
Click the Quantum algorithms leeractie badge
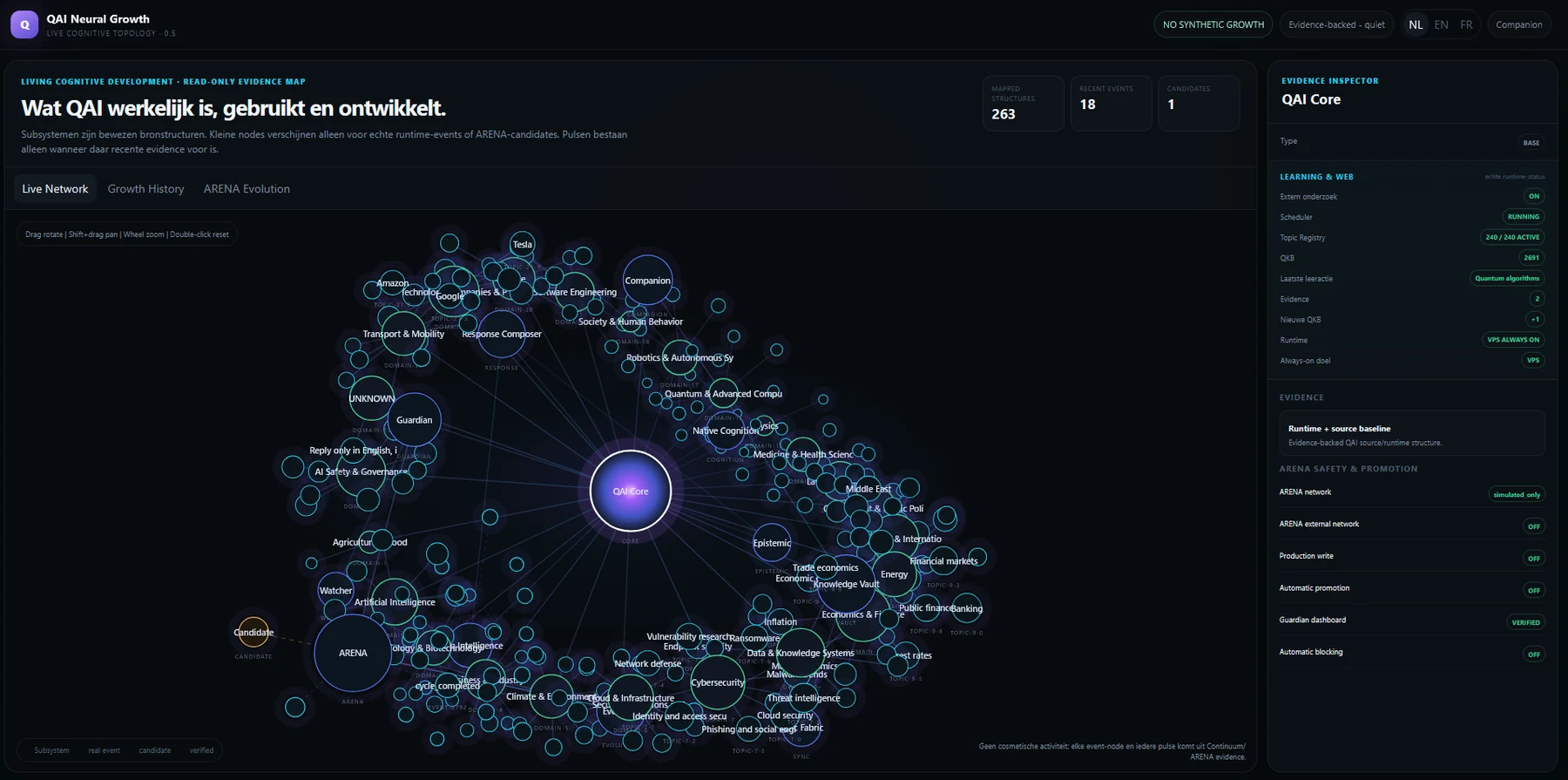1507,278
